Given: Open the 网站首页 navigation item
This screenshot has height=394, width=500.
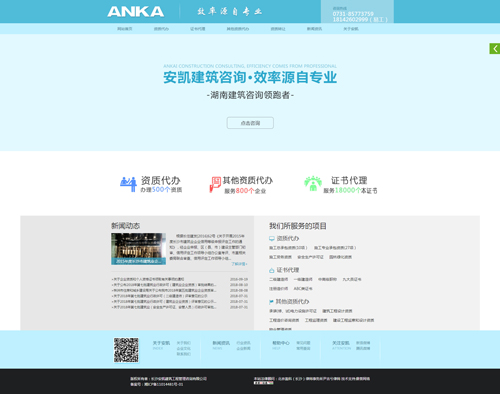Looking at the screenshot, I should coord(125,29).
